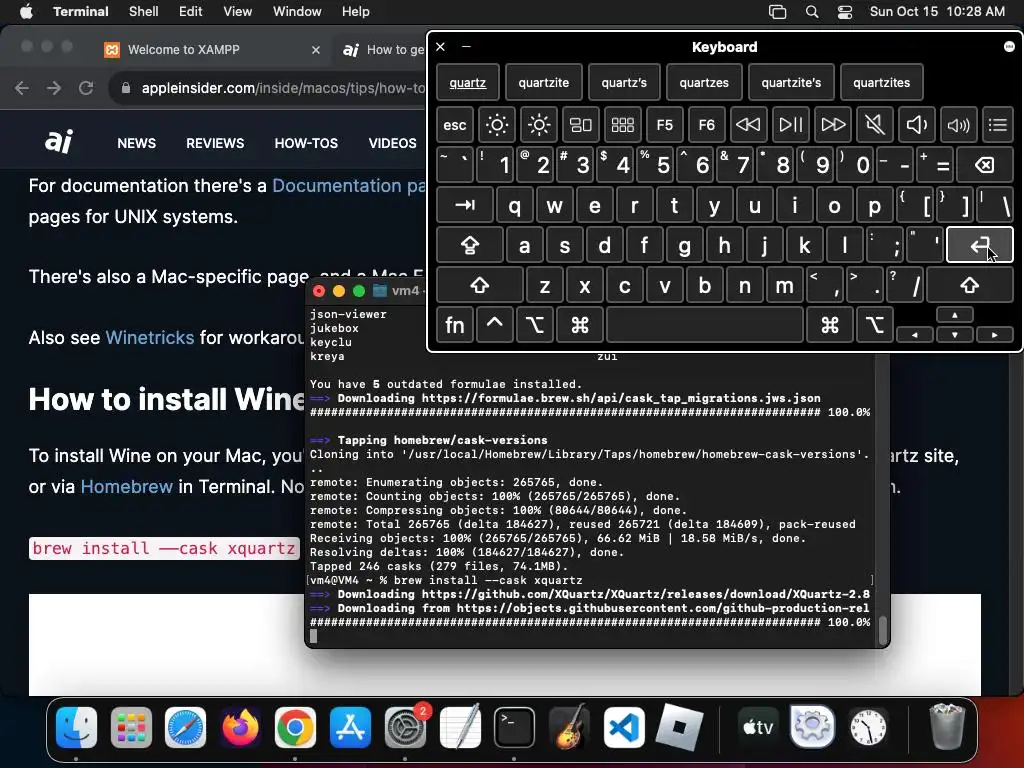Open the keyboard panel options menu
The height and width of the screenshot is (768, 1024).
tap(1009, 46)
